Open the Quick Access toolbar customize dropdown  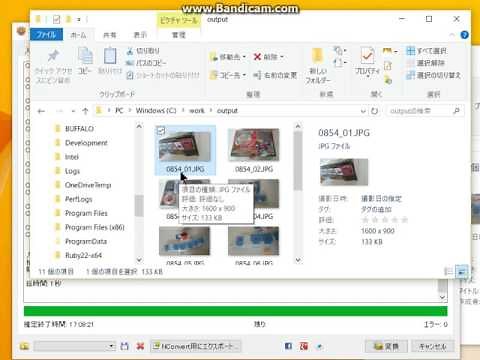(x=79, y=20)
